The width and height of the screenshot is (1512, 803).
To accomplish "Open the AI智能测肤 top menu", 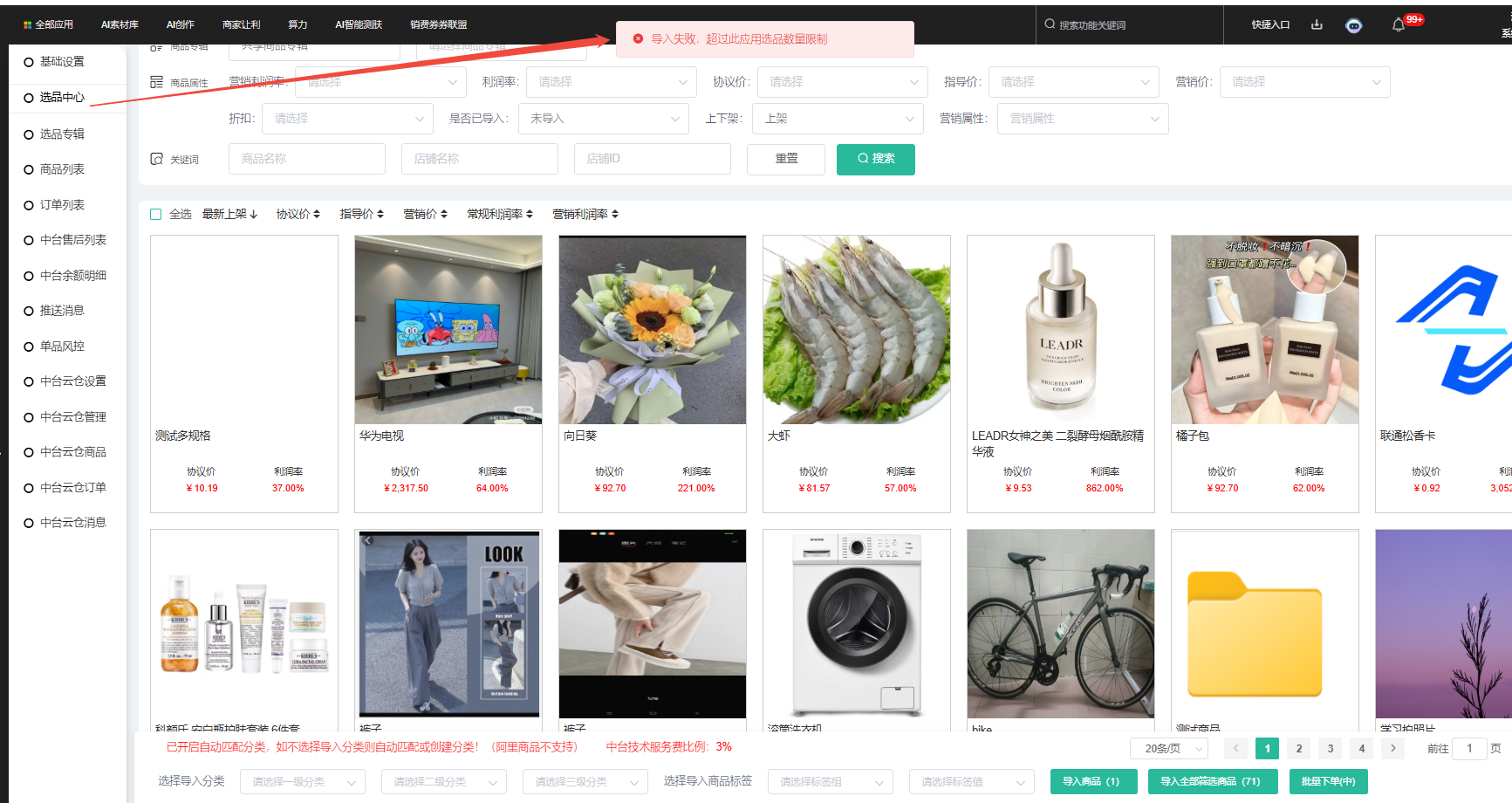I will click(359, 24).
